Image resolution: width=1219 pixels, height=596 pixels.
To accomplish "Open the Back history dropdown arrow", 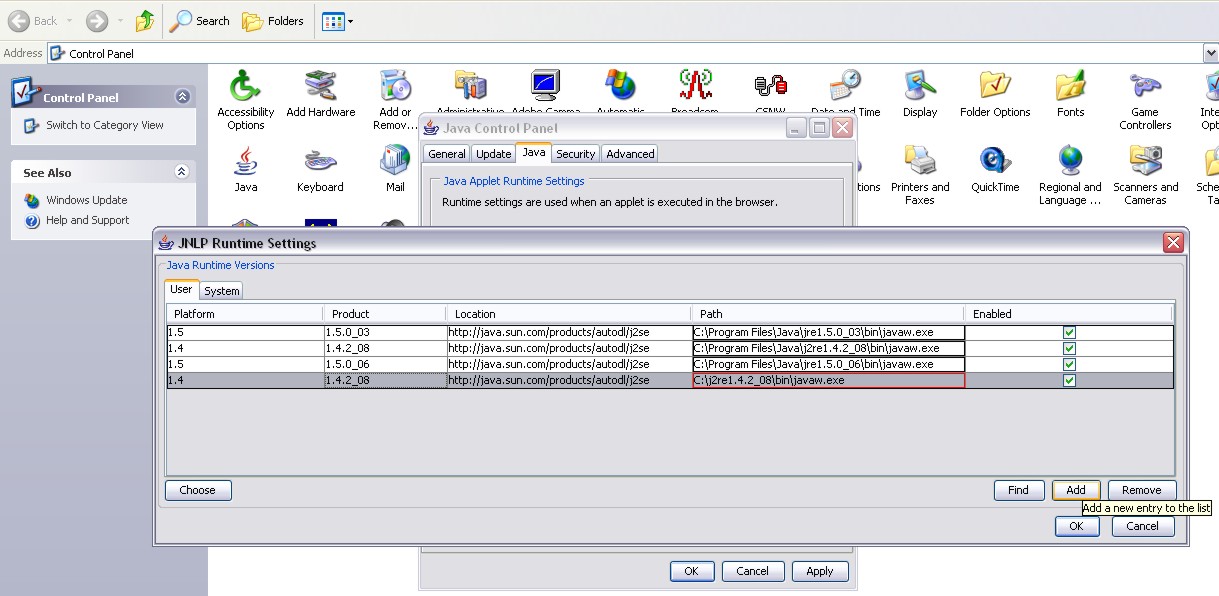I will tap(70, 21).
